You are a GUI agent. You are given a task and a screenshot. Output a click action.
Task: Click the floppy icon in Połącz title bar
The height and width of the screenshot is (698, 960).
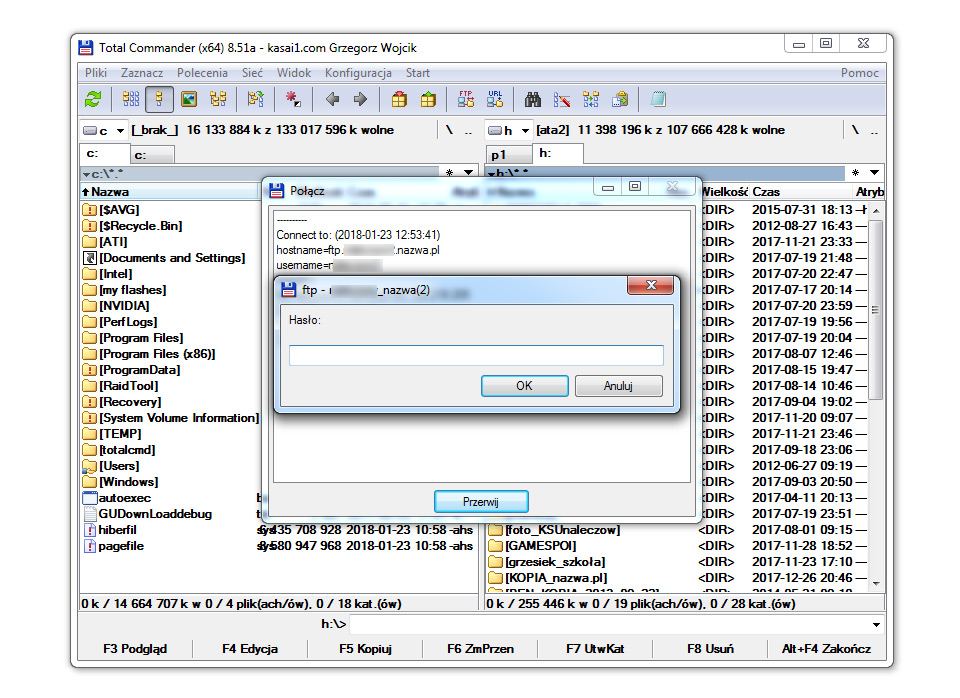point(277,190)
